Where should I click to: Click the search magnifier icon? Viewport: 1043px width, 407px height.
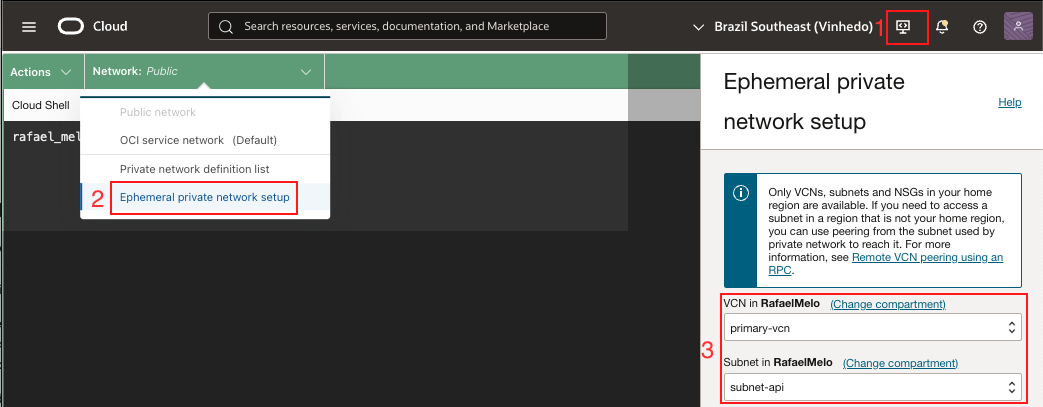pyautogui.click(x=226, y=27)
